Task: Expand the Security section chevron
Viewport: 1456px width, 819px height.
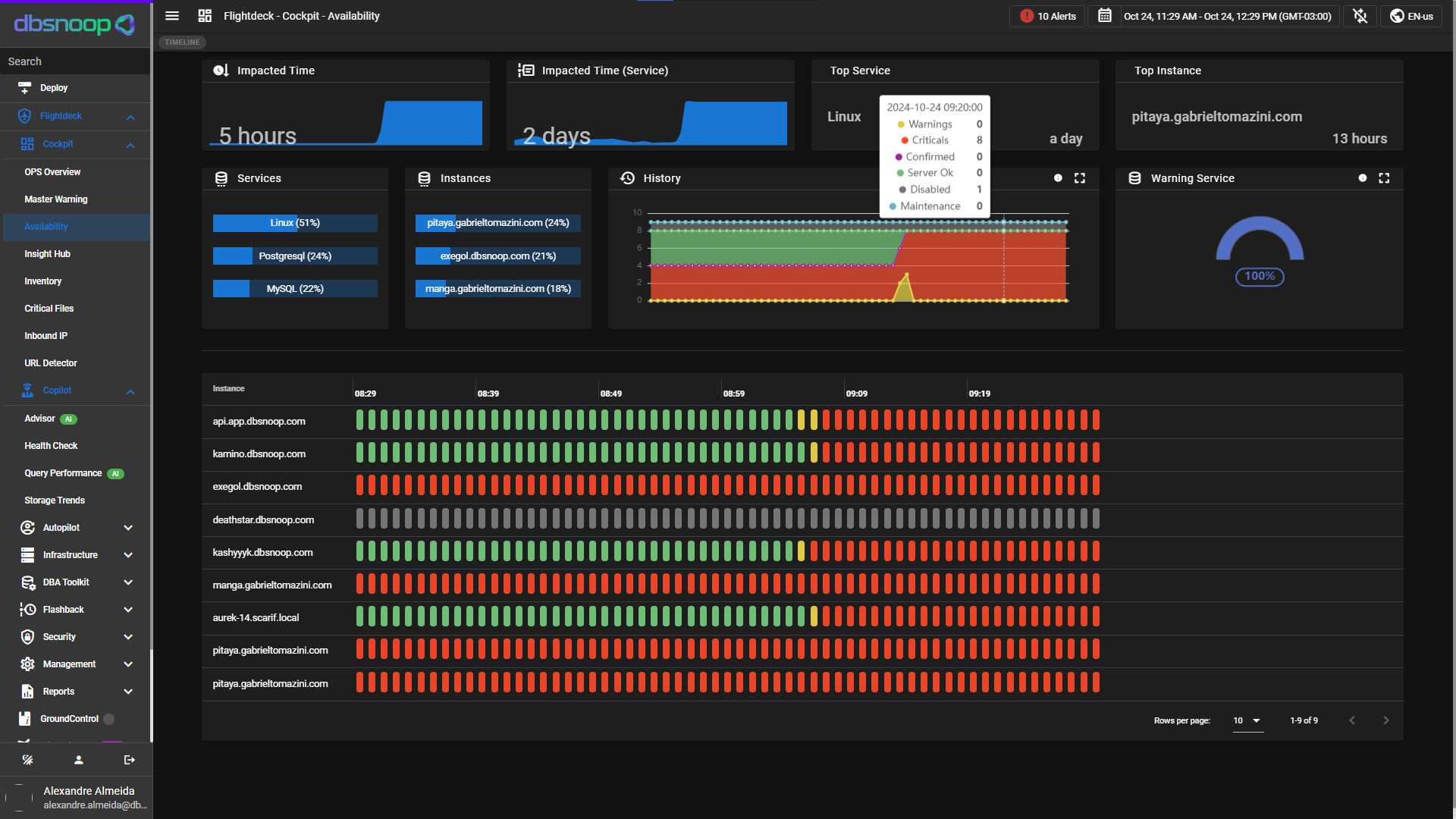Action: pyautogui.click(x=128, y=637)
